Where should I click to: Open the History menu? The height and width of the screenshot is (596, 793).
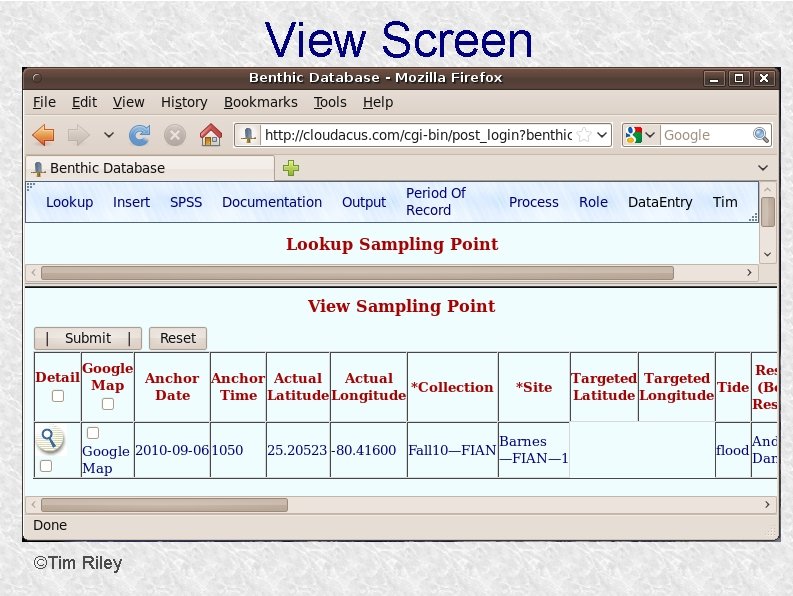[x=184, y=102]
